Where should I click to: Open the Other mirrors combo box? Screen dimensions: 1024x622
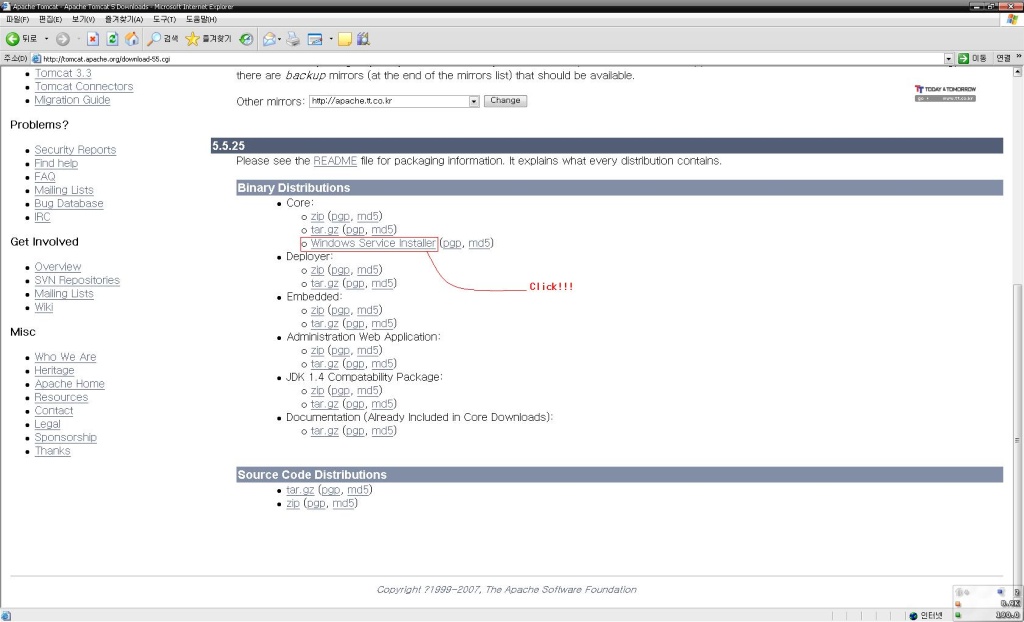[394, 101]
